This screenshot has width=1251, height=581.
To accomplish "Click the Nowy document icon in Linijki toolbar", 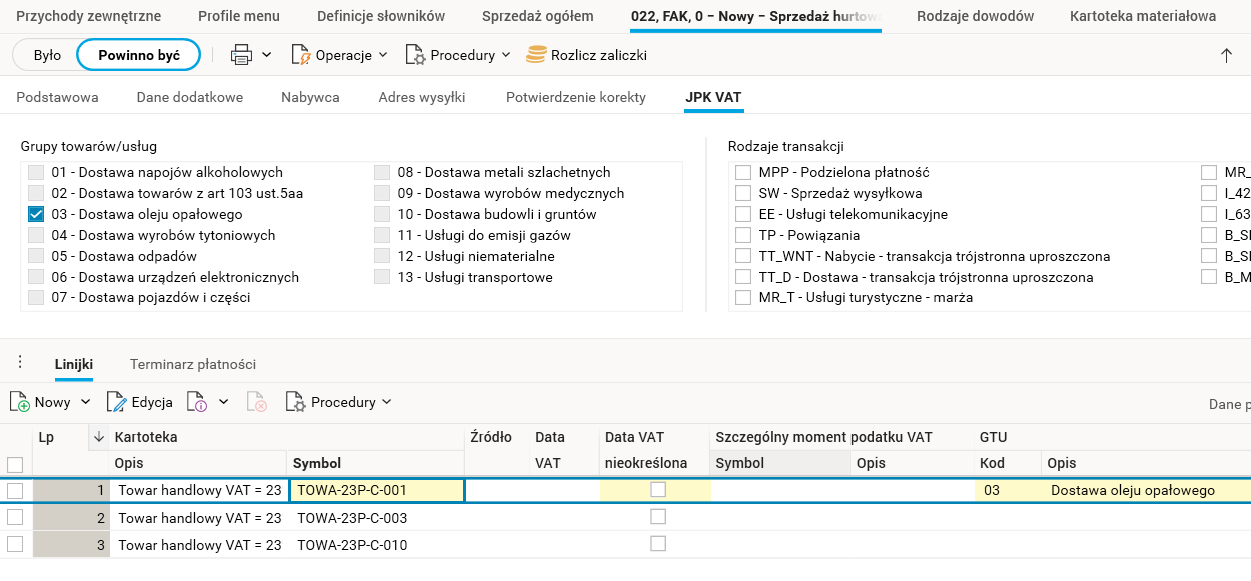I will [x=20, y=402].
